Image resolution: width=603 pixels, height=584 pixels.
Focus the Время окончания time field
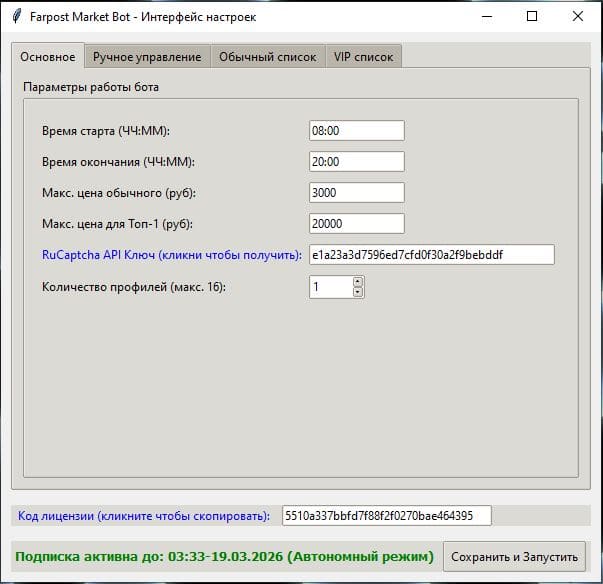click(356, 162)
